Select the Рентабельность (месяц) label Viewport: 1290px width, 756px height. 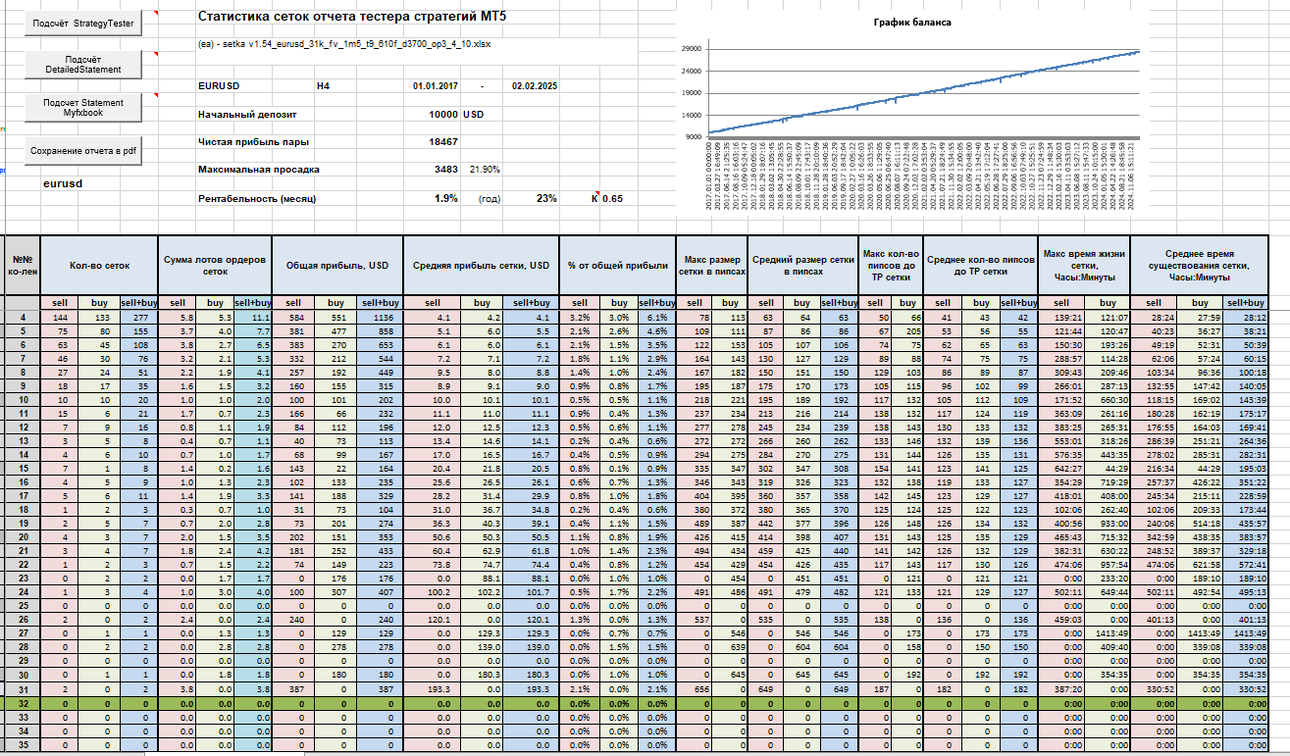[257, 198]
